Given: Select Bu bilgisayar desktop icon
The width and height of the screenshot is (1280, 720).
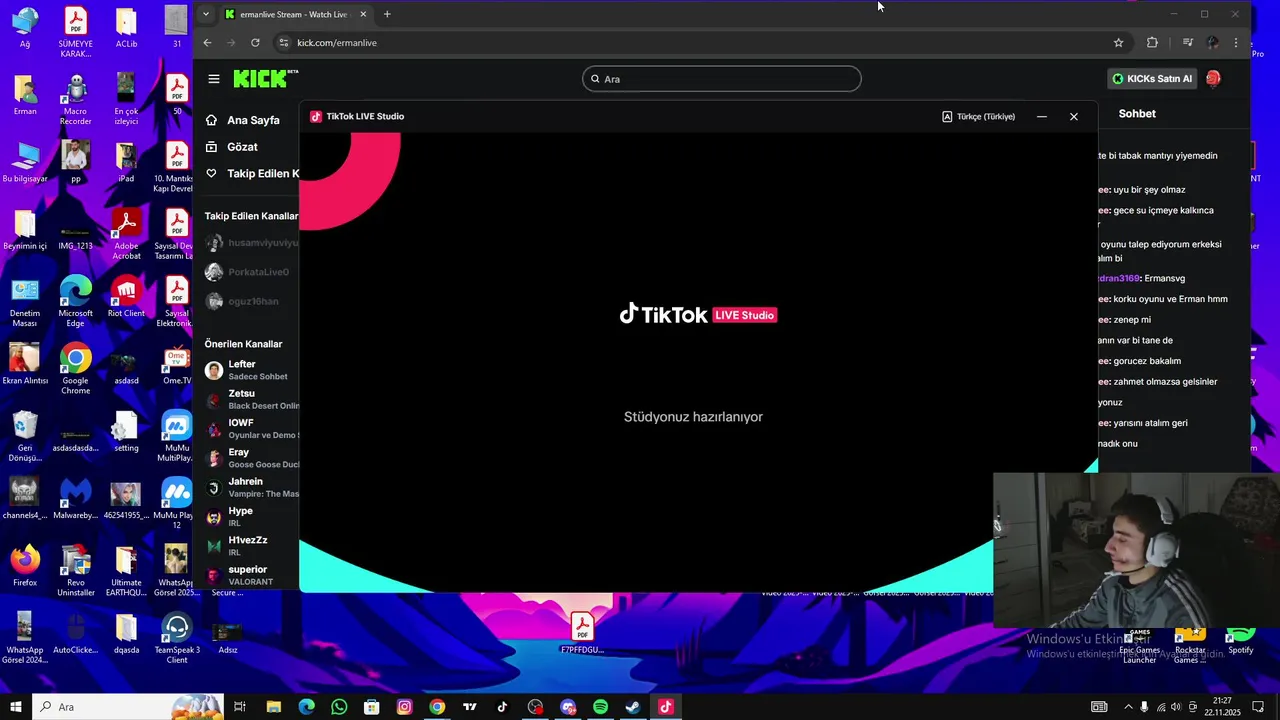Looking at the screenshot, I should pos(25,163).
